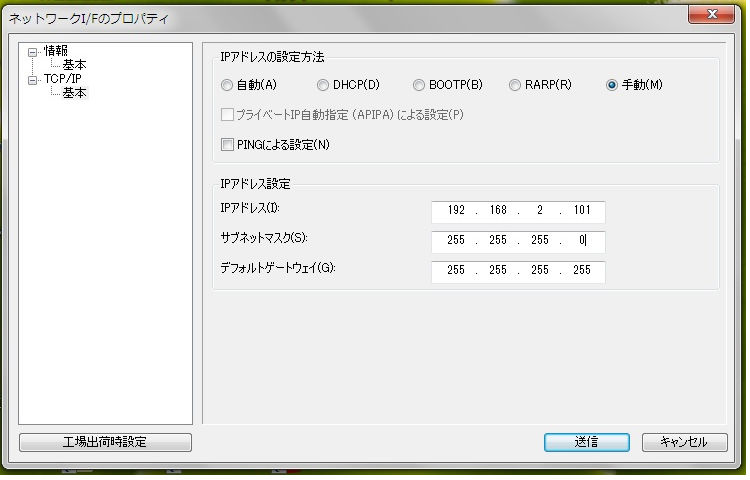Click IP address last octet 101
Screen dimensions: 750x480
(x=582, y=210)
